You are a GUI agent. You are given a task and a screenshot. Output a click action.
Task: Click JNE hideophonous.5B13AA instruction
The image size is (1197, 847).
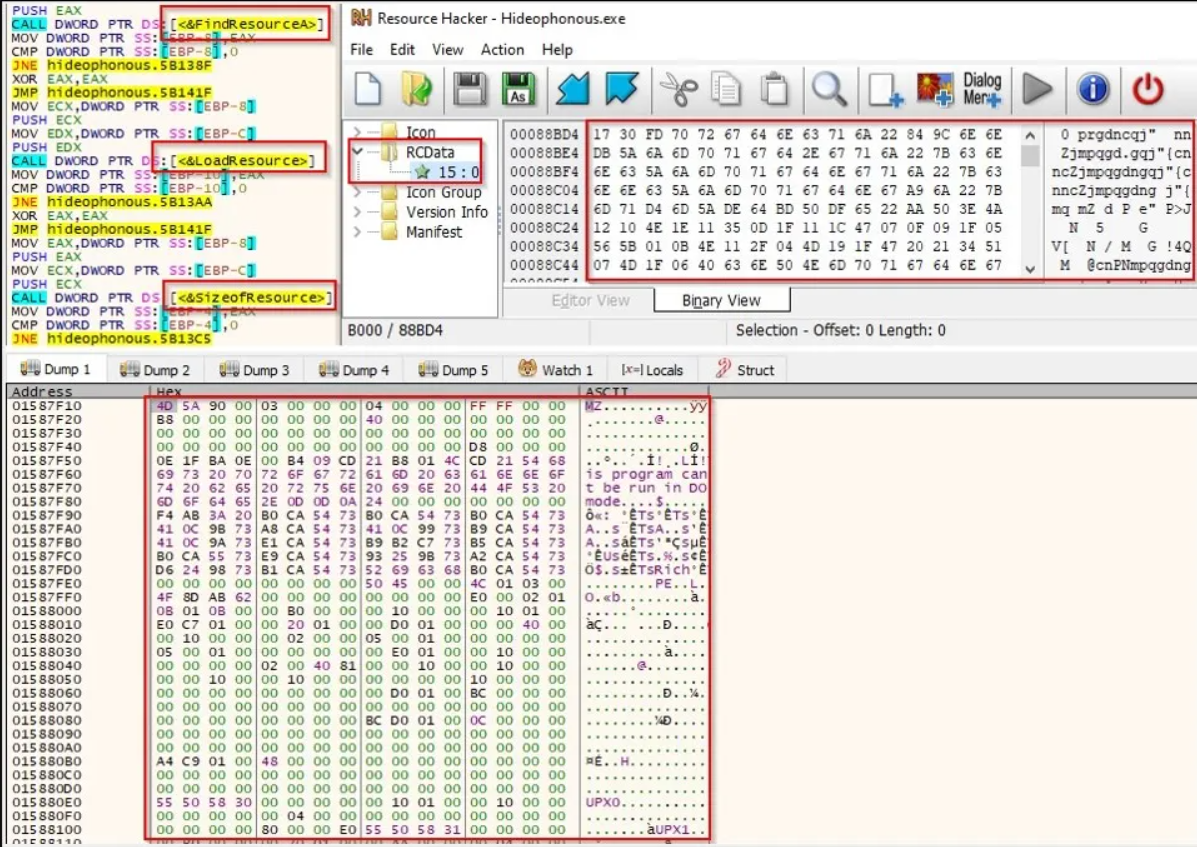click(x=111, y=202)
